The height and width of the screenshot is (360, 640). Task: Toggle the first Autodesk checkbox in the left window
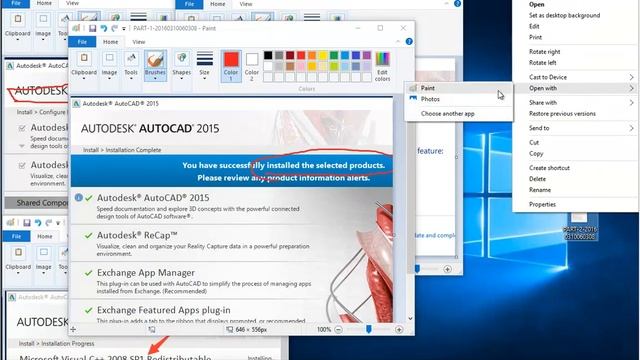click(22, 128)
